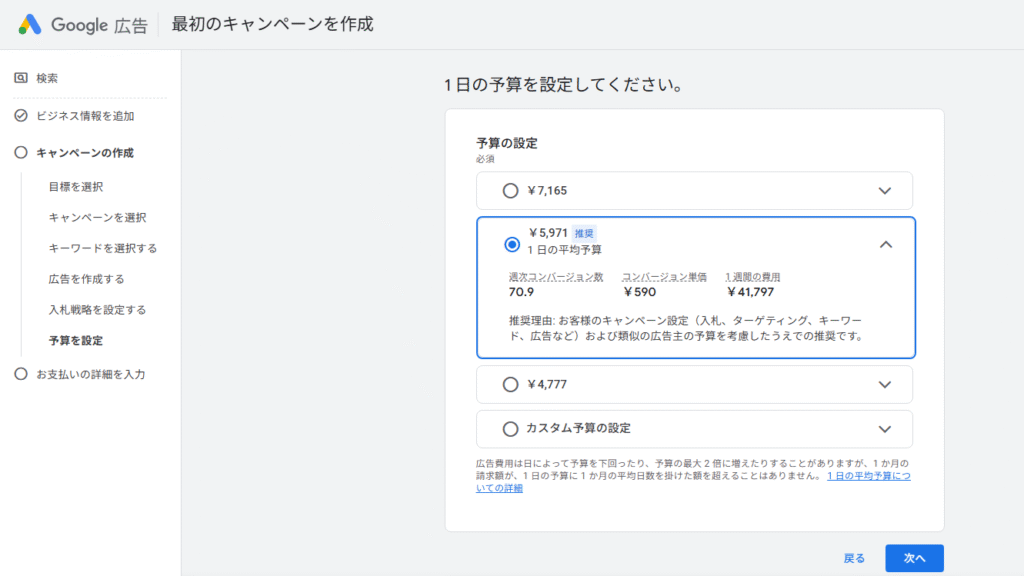Expand the ¥7,165 option details
Image resolution: width=1024 pixels, height=576 pixels.
click(x=884, y=190)
